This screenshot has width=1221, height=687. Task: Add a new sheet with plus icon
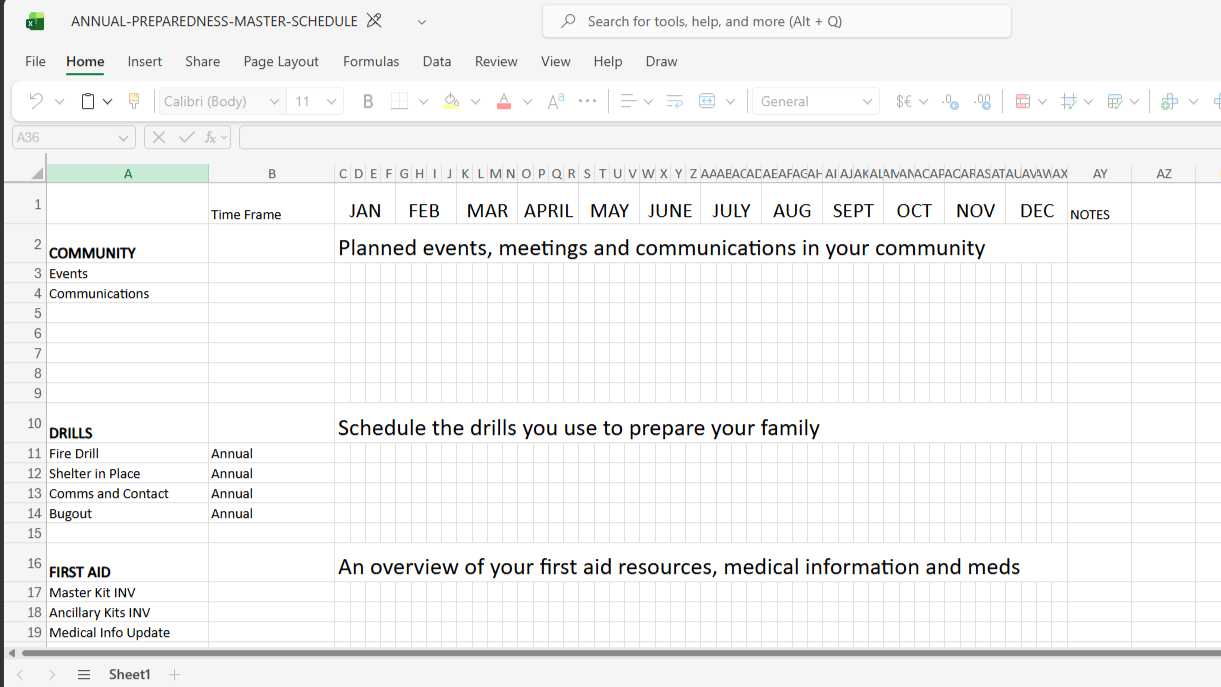pos(174,675)
